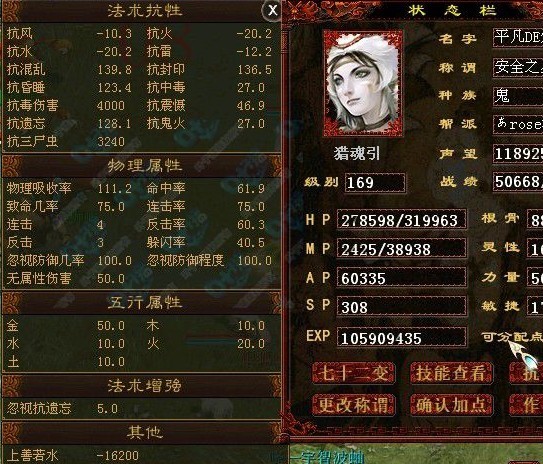
Task: Open the 七十二变 button
Action: pos(353,373)
